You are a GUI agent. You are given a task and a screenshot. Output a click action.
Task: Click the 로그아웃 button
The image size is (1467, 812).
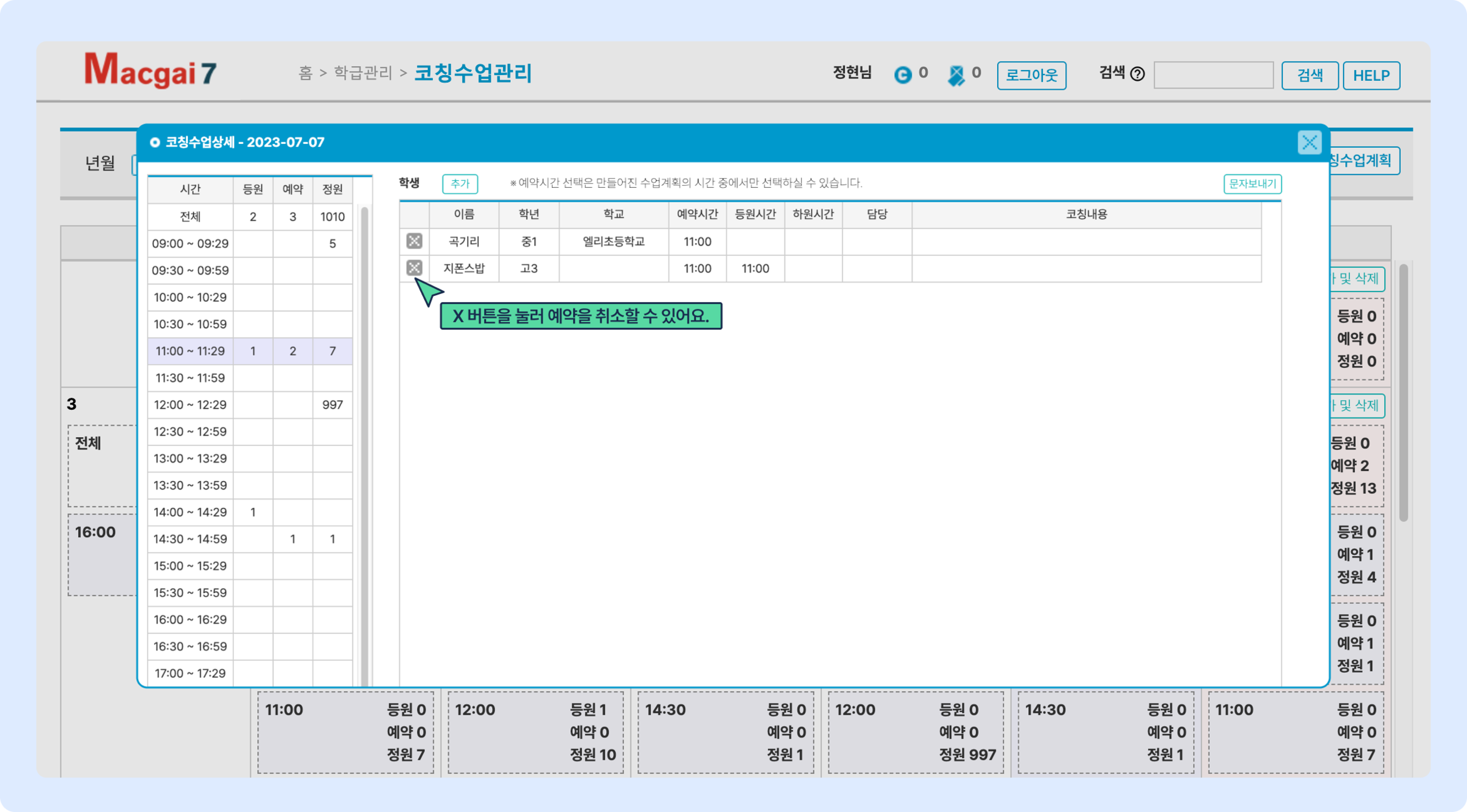coord(1031,75)
